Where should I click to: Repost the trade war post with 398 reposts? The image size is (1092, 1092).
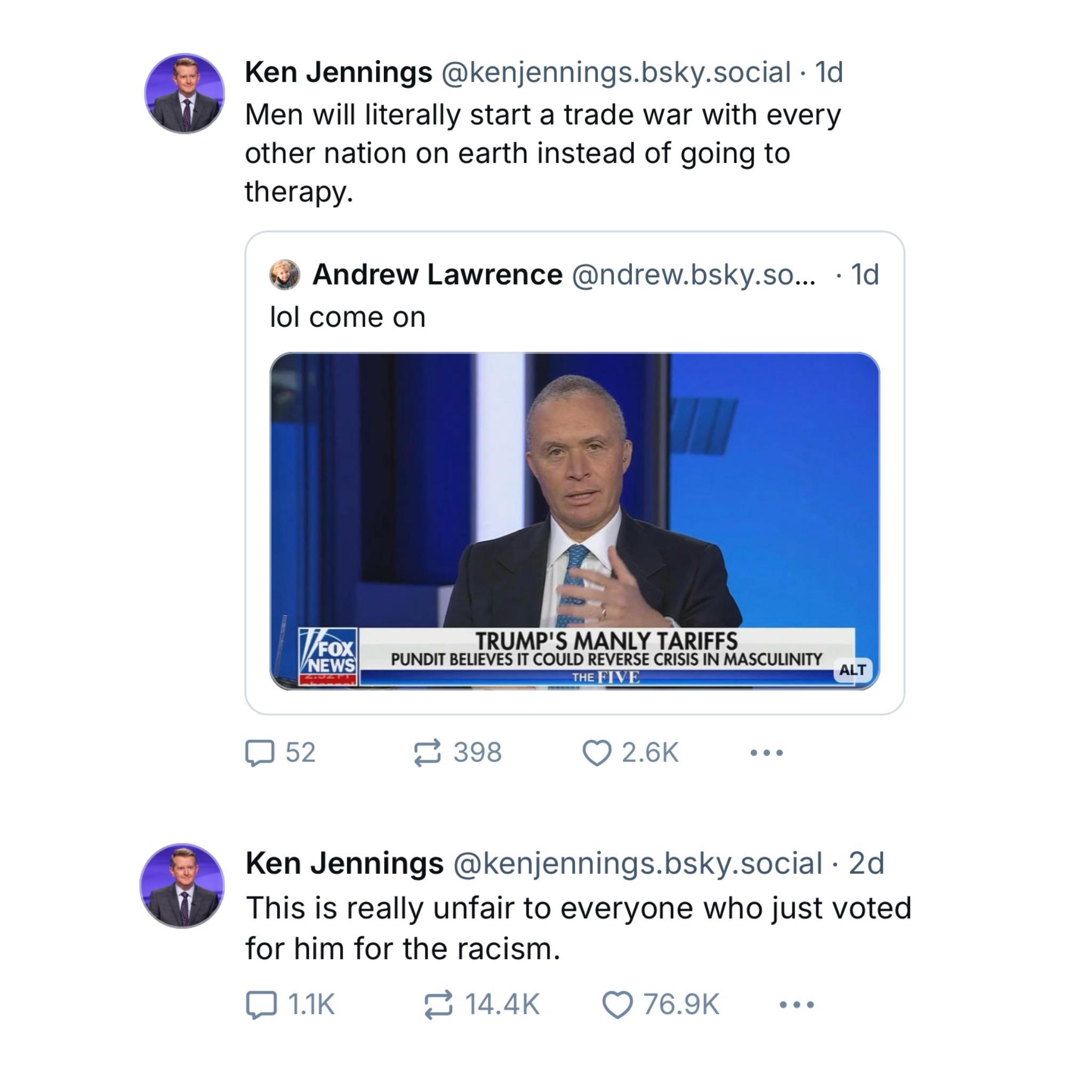click(427, 753)
